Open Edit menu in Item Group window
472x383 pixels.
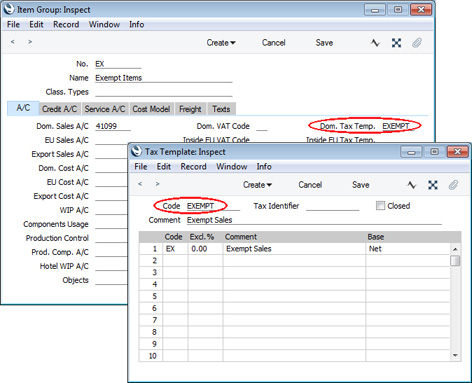coord(36,24)
